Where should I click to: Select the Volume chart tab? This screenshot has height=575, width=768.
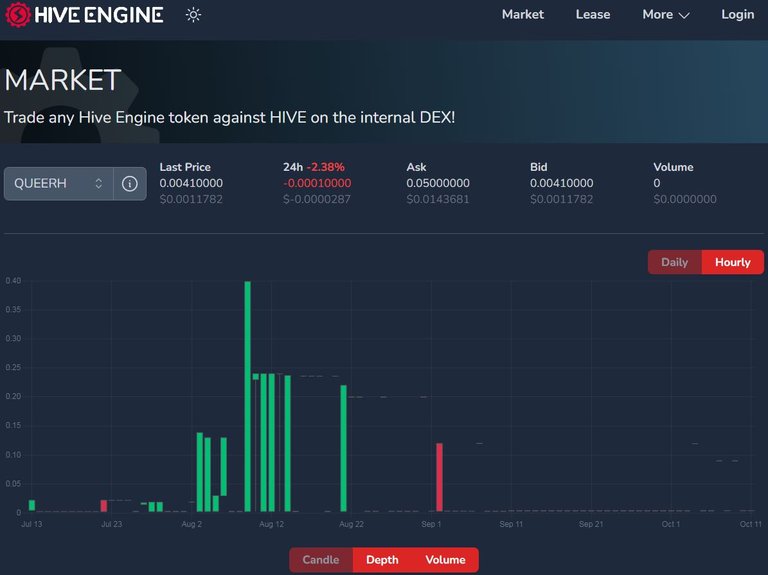coord(445,560)
